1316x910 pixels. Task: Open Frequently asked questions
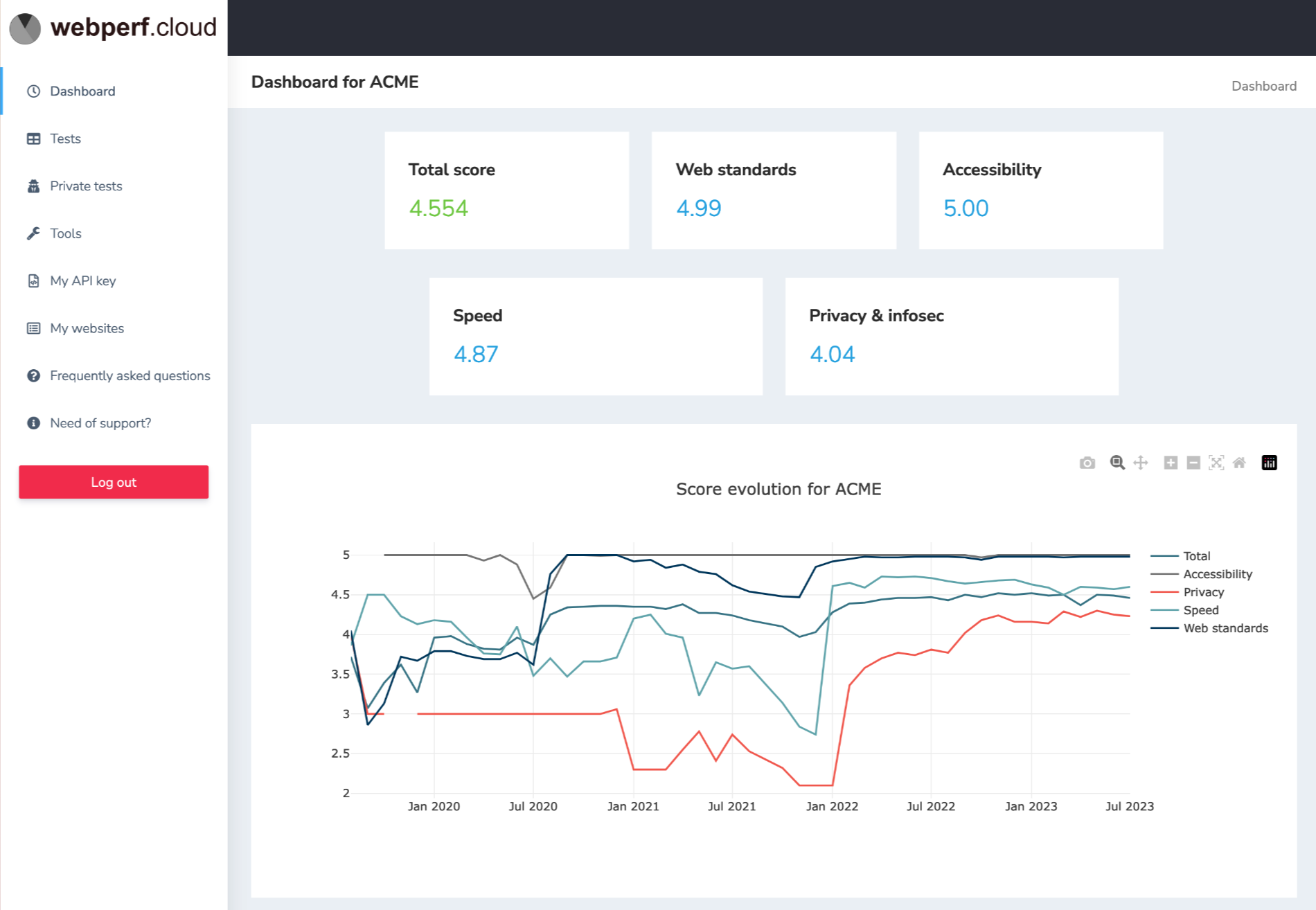click(x=130, y=375)
